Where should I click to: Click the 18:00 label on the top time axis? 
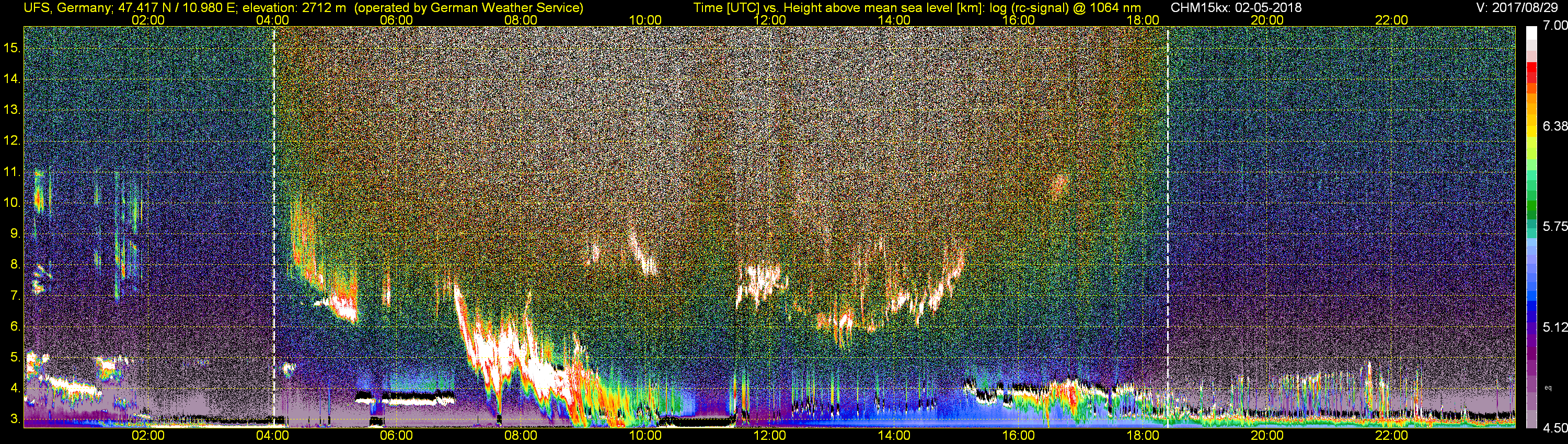pos(1143,20)
